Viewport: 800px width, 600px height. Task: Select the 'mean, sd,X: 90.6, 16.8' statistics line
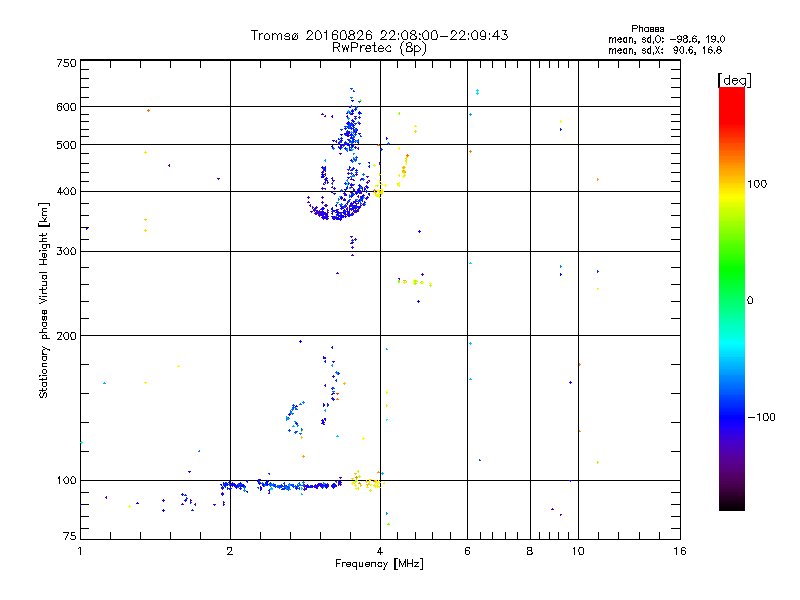click(665, 50)
